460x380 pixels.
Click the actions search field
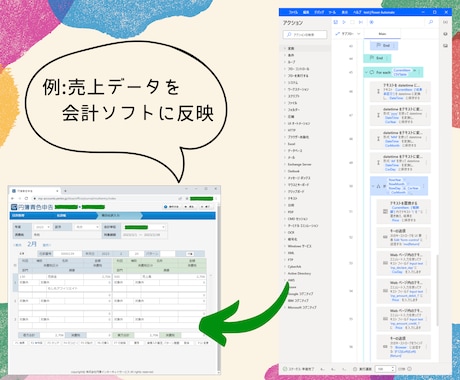click(305, 35)
